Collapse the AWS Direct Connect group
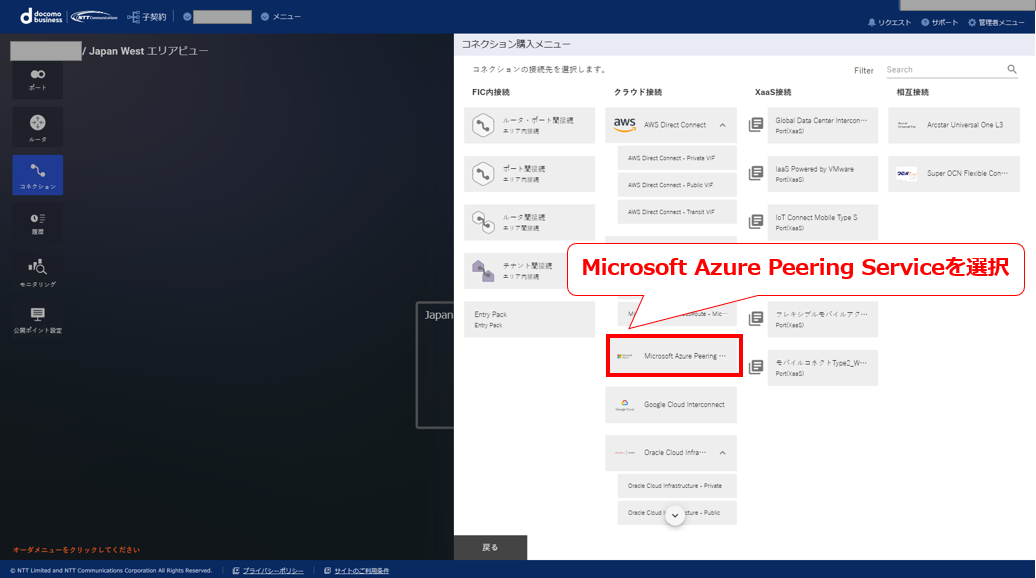This screenshot has width=1036, height=578. pyautogui.click(x=723, y=125)
